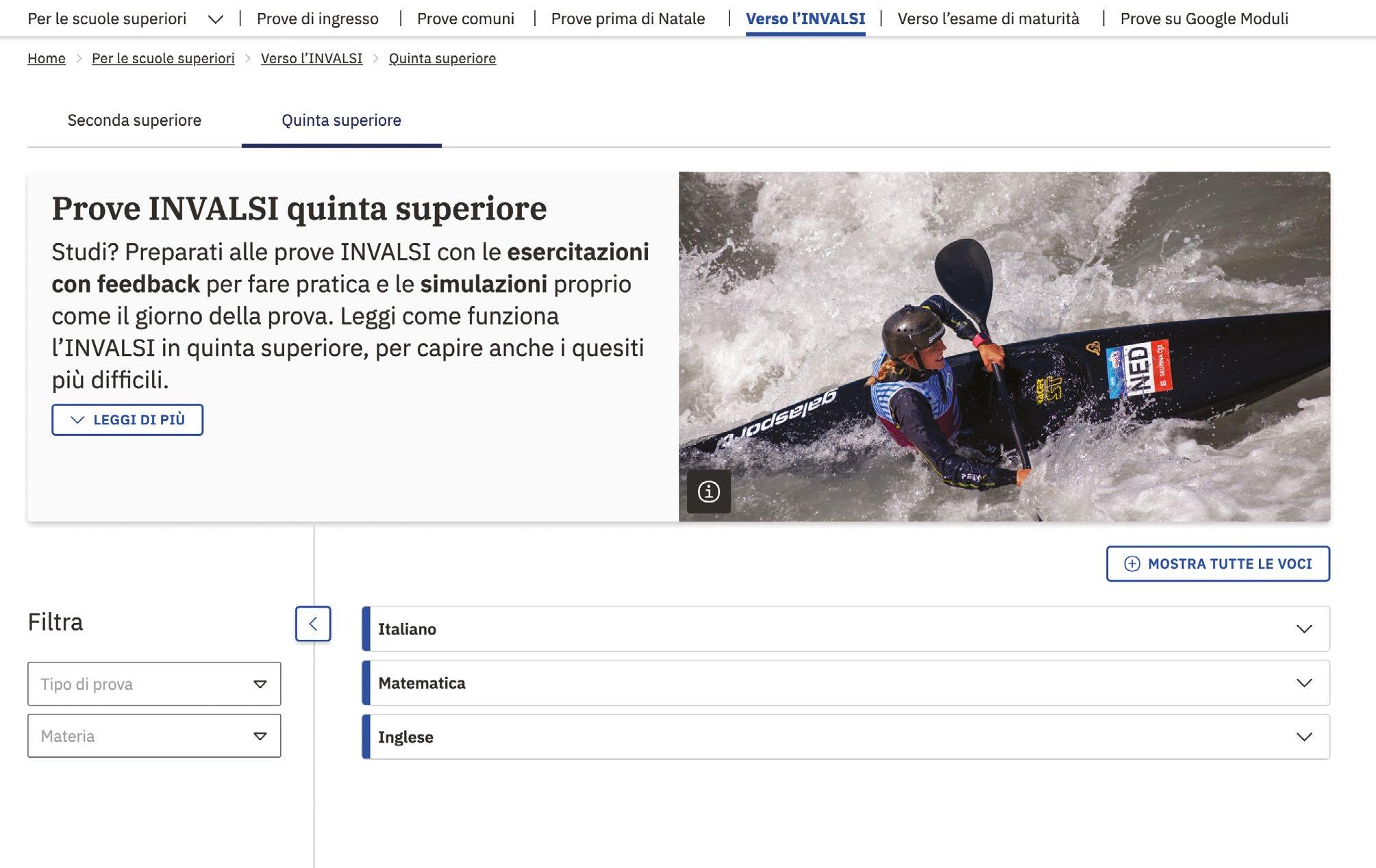Click the Home breadcrumb link
The image size is (1376, 868).
[x=47, y=59]
